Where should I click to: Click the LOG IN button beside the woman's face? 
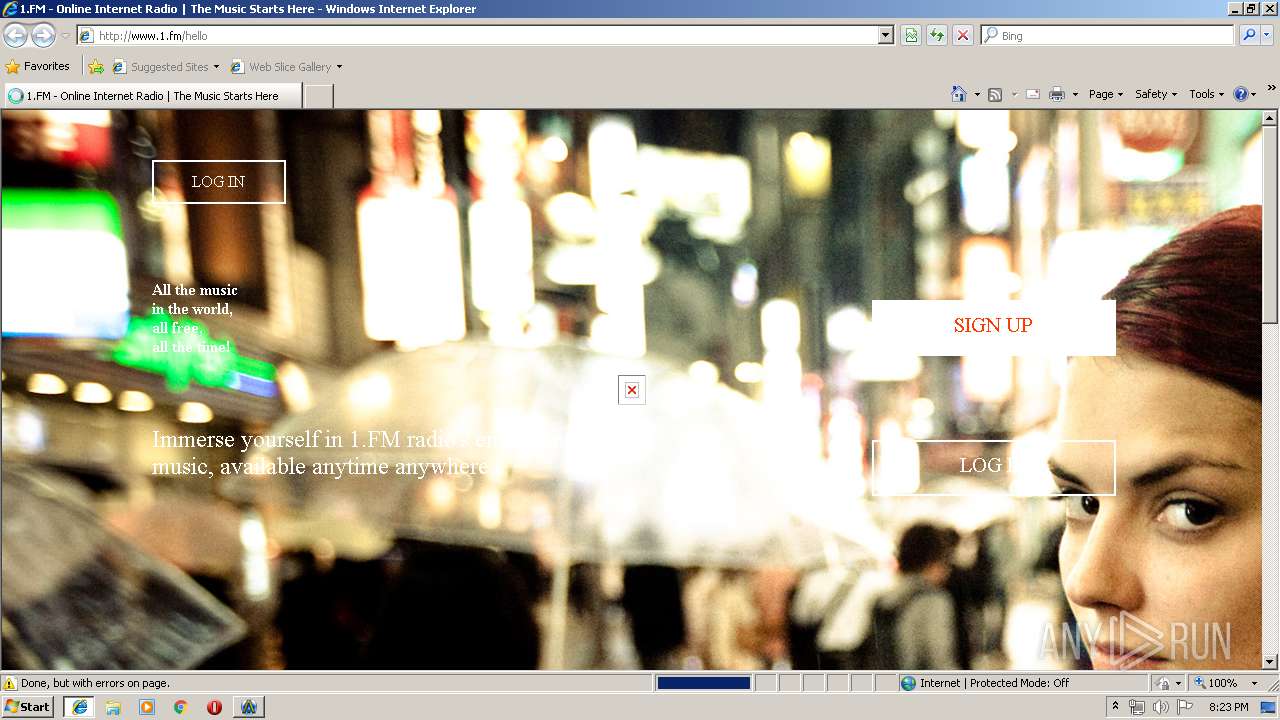[993, 467]
